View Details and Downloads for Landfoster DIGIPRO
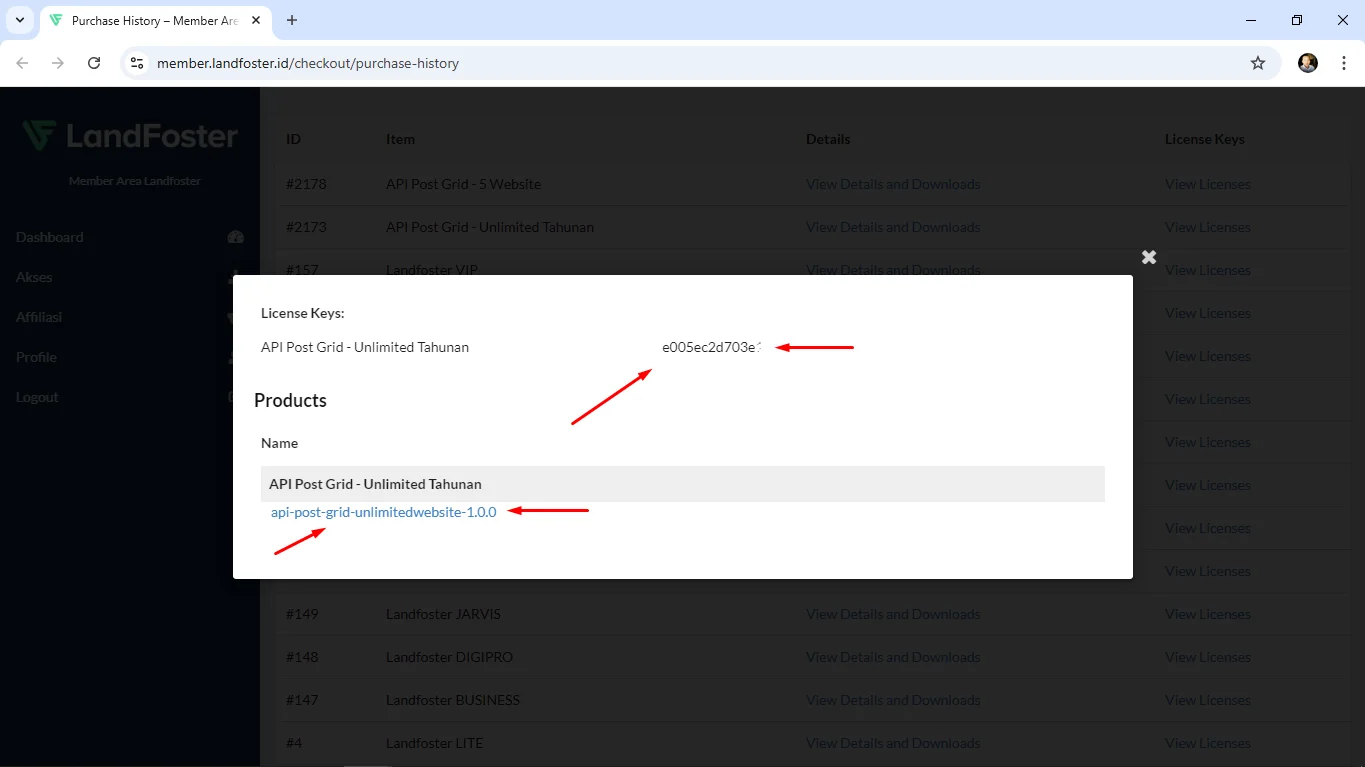1365x767 pixels. (x=893, y=657)
